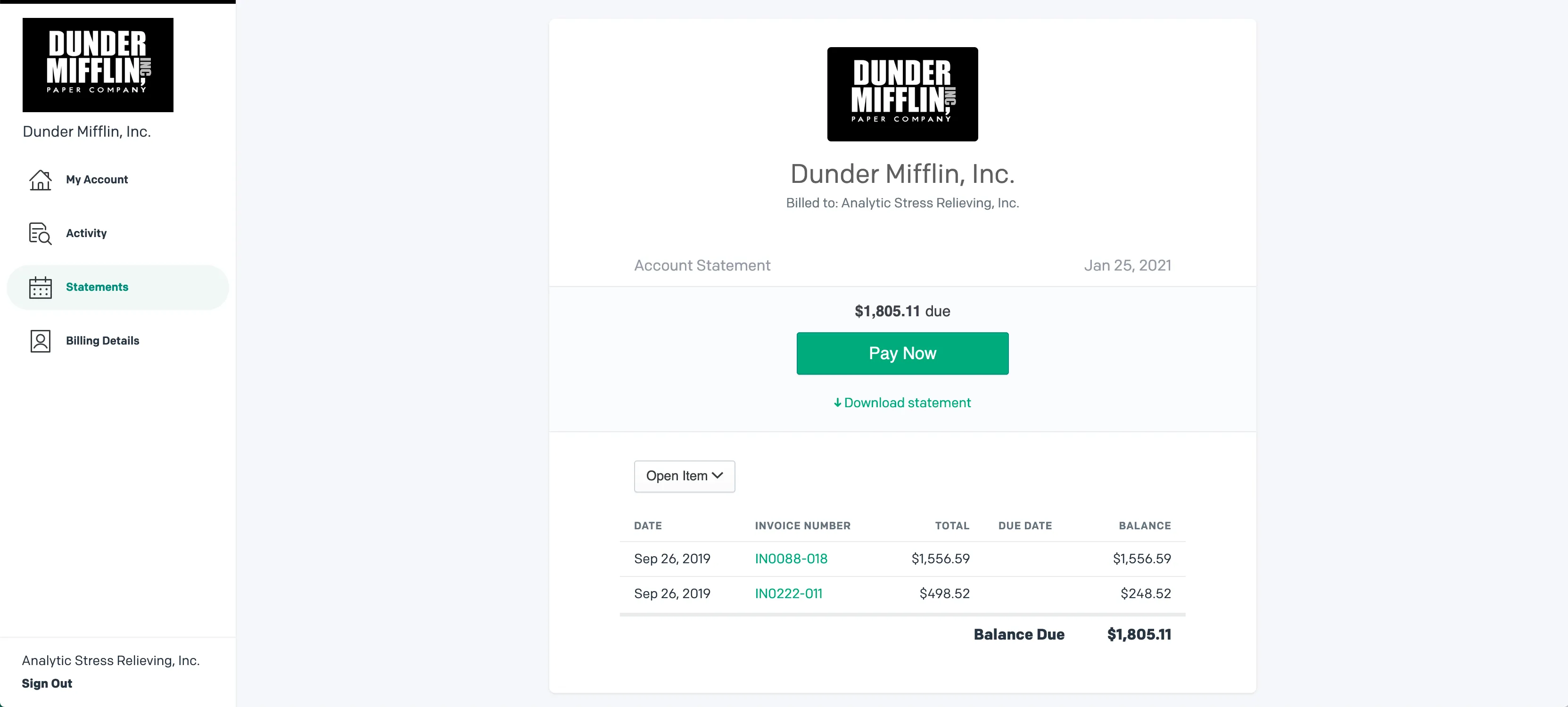The image size is (1568, 707).
Task: Click the DATE column header
Action: [648, 526]
